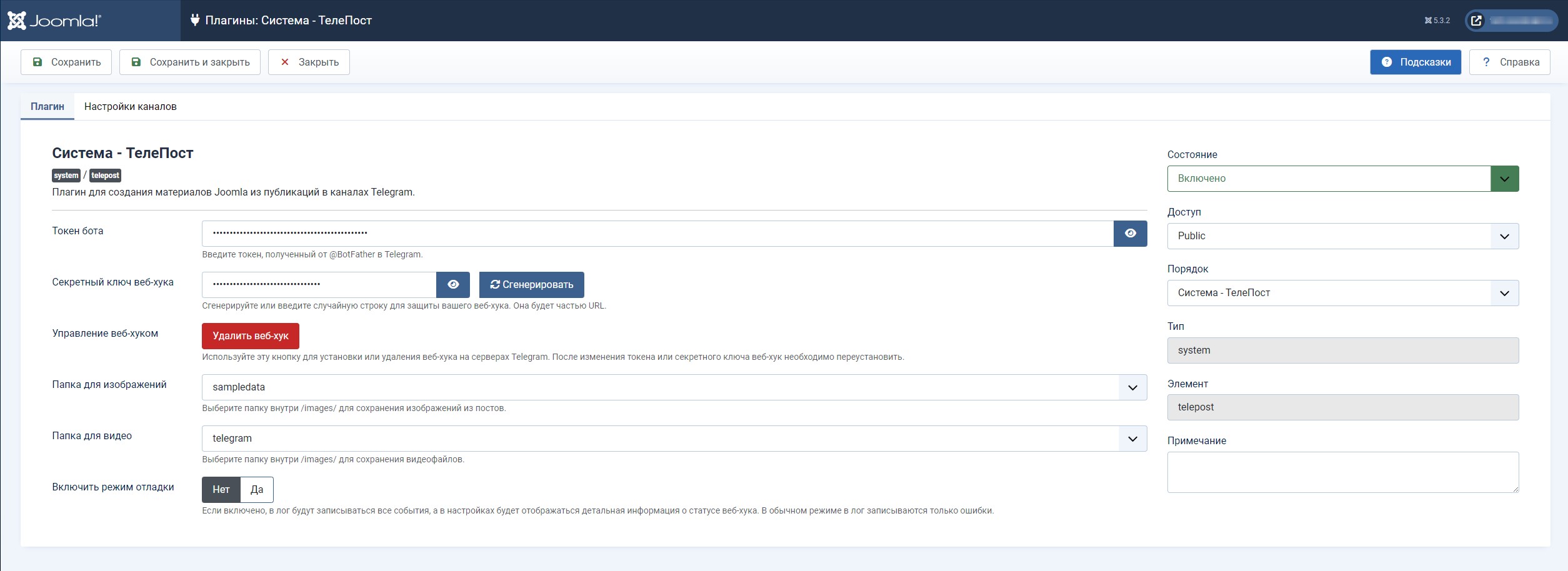Toggle the Подсказки inline help button

tap(1415, 62)
